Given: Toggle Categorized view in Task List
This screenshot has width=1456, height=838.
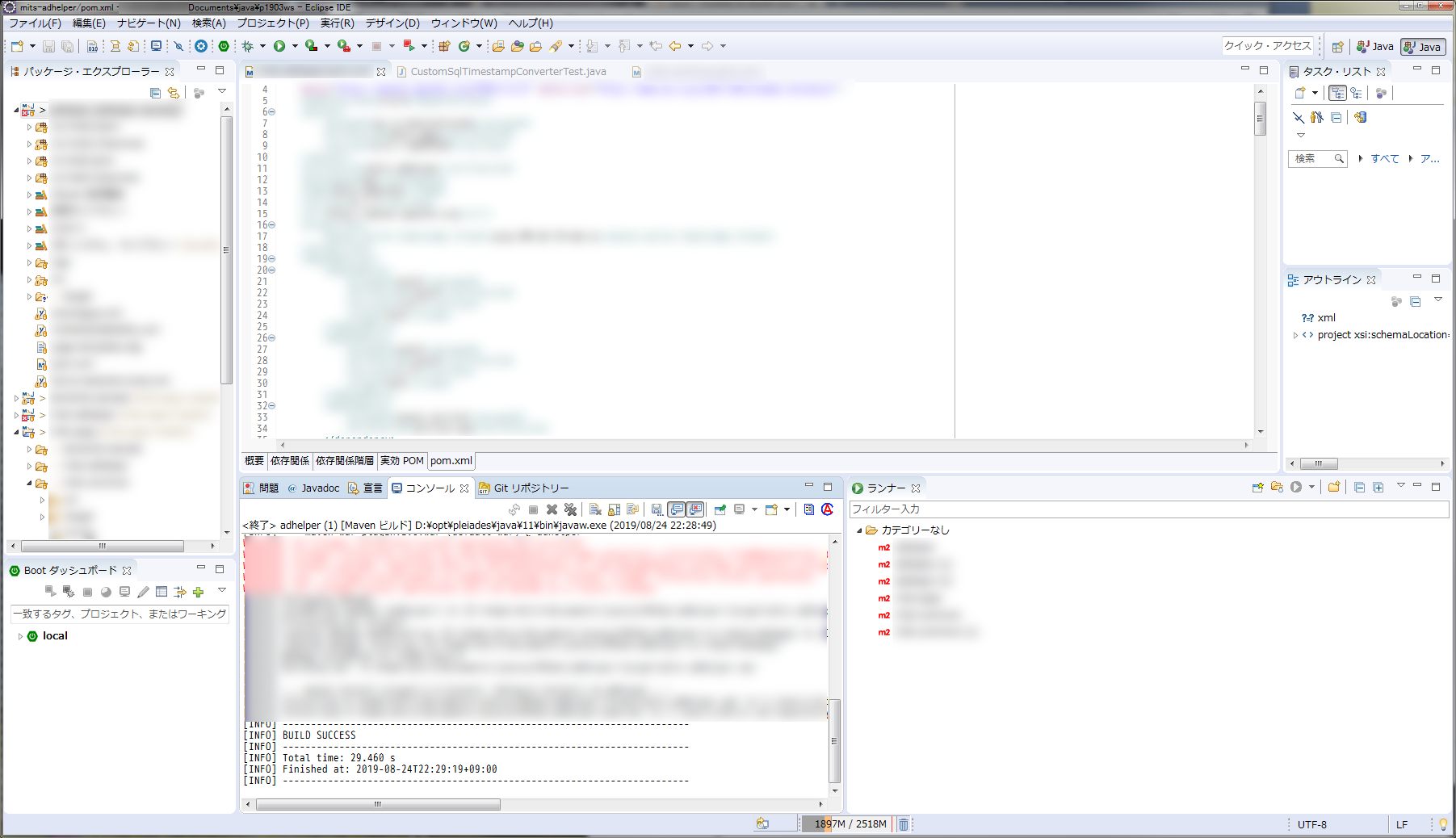Looking at the screenshot, I should [x=1338, y=93].
